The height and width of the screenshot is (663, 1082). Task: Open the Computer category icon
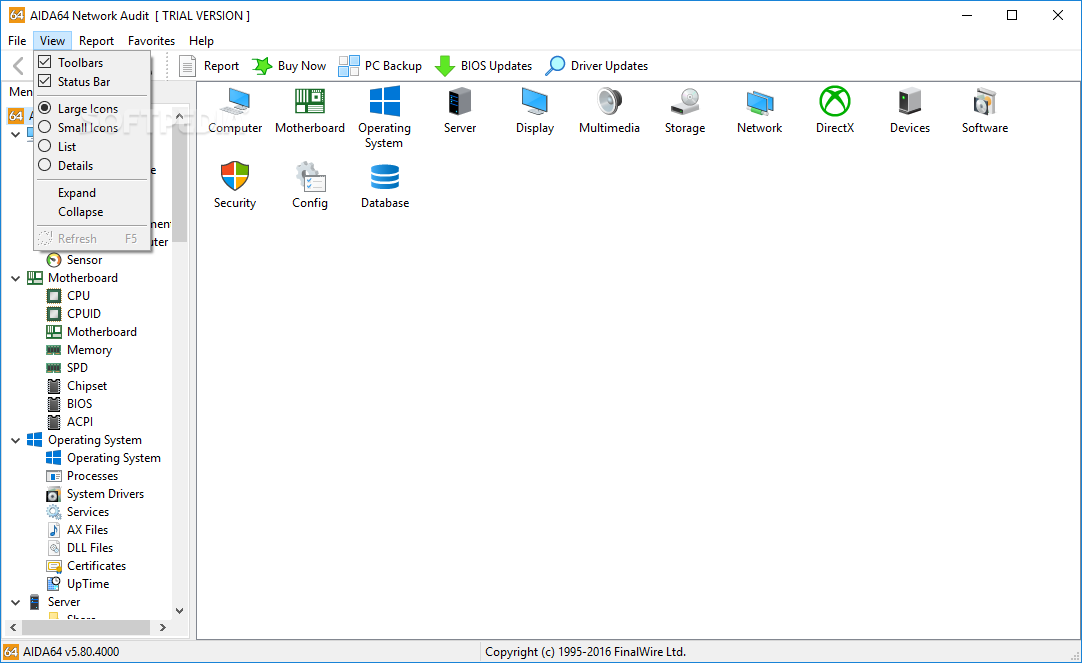(x=235, y=110)
